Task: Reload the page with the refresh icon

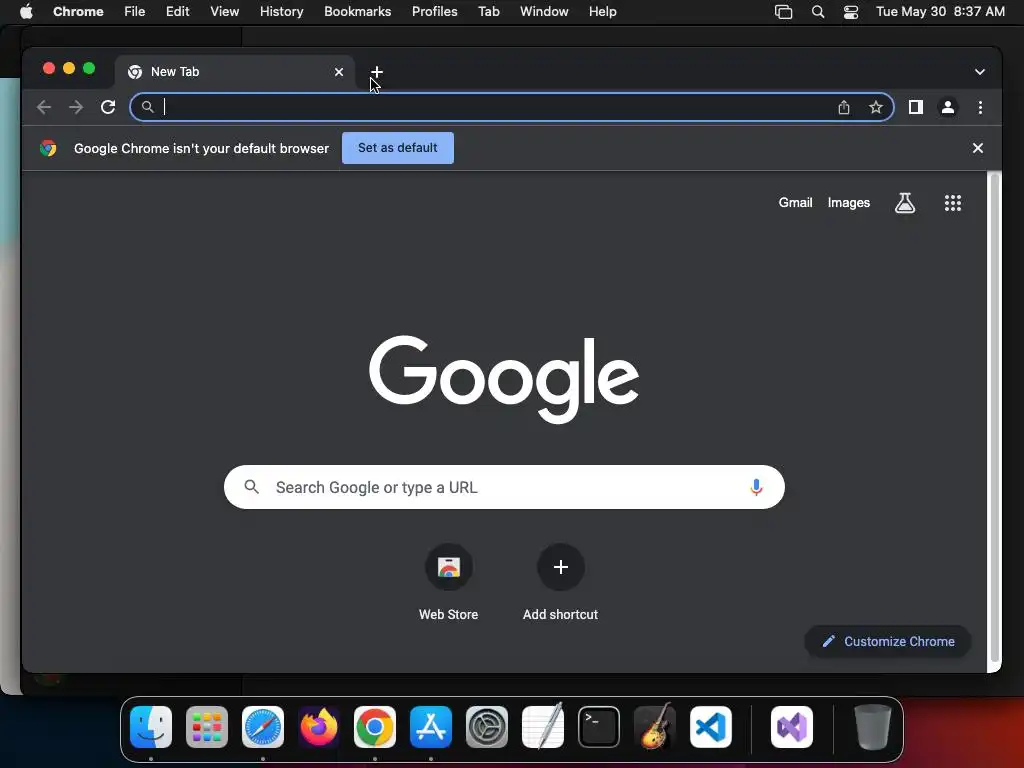Action: [108, 107]
